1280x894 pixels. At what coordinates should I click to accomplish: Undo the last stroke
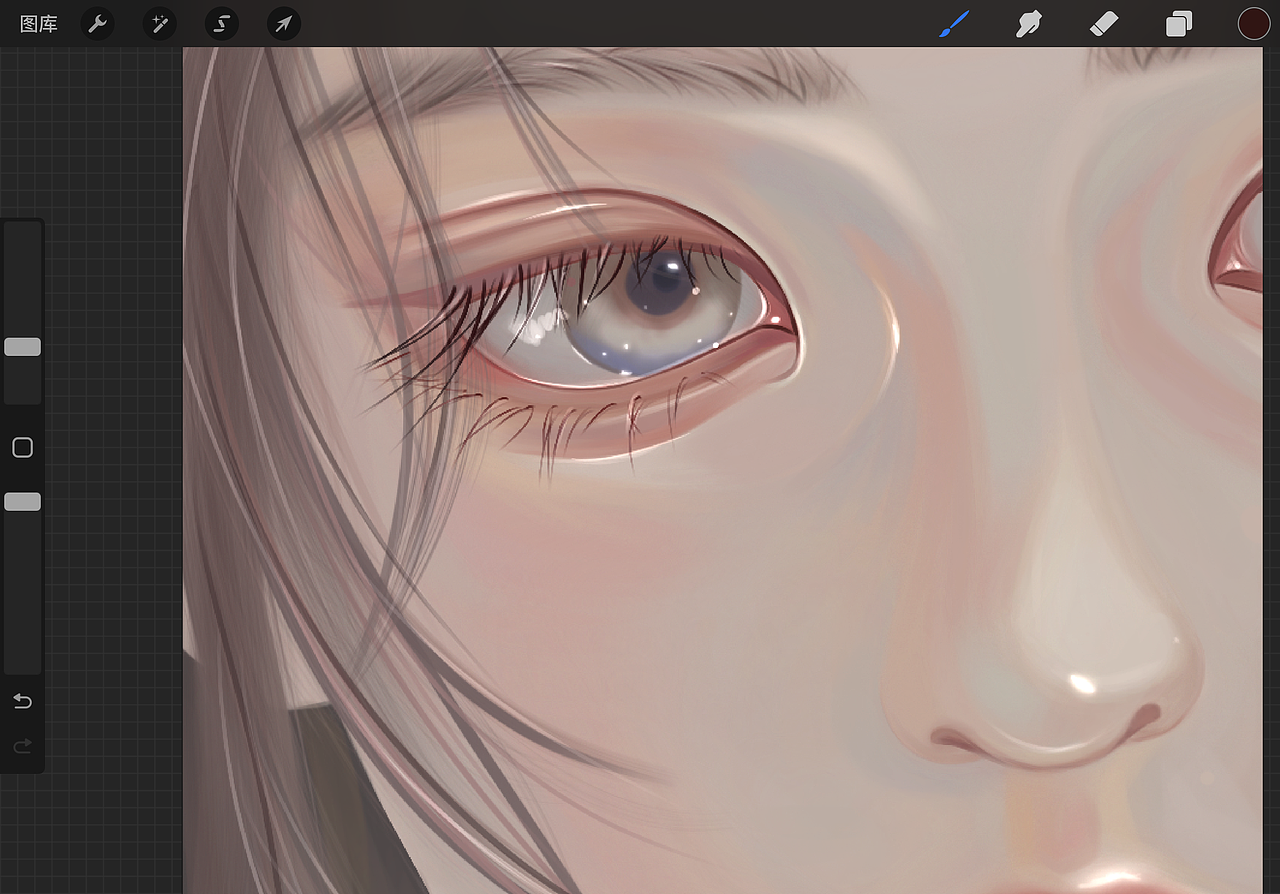[22, 701]
